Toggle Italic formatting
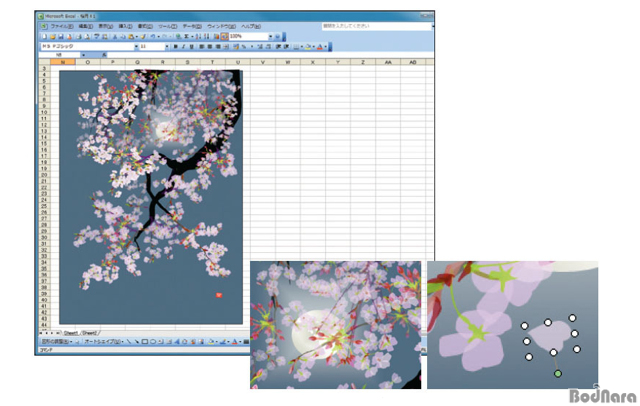Screen dimensions: 640x406 coord(183,47)
